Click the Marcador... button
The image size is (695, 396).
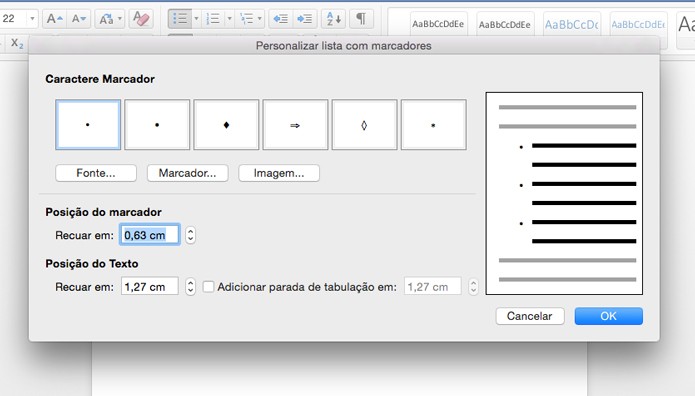pyautogui.click(x=187, y=173)
